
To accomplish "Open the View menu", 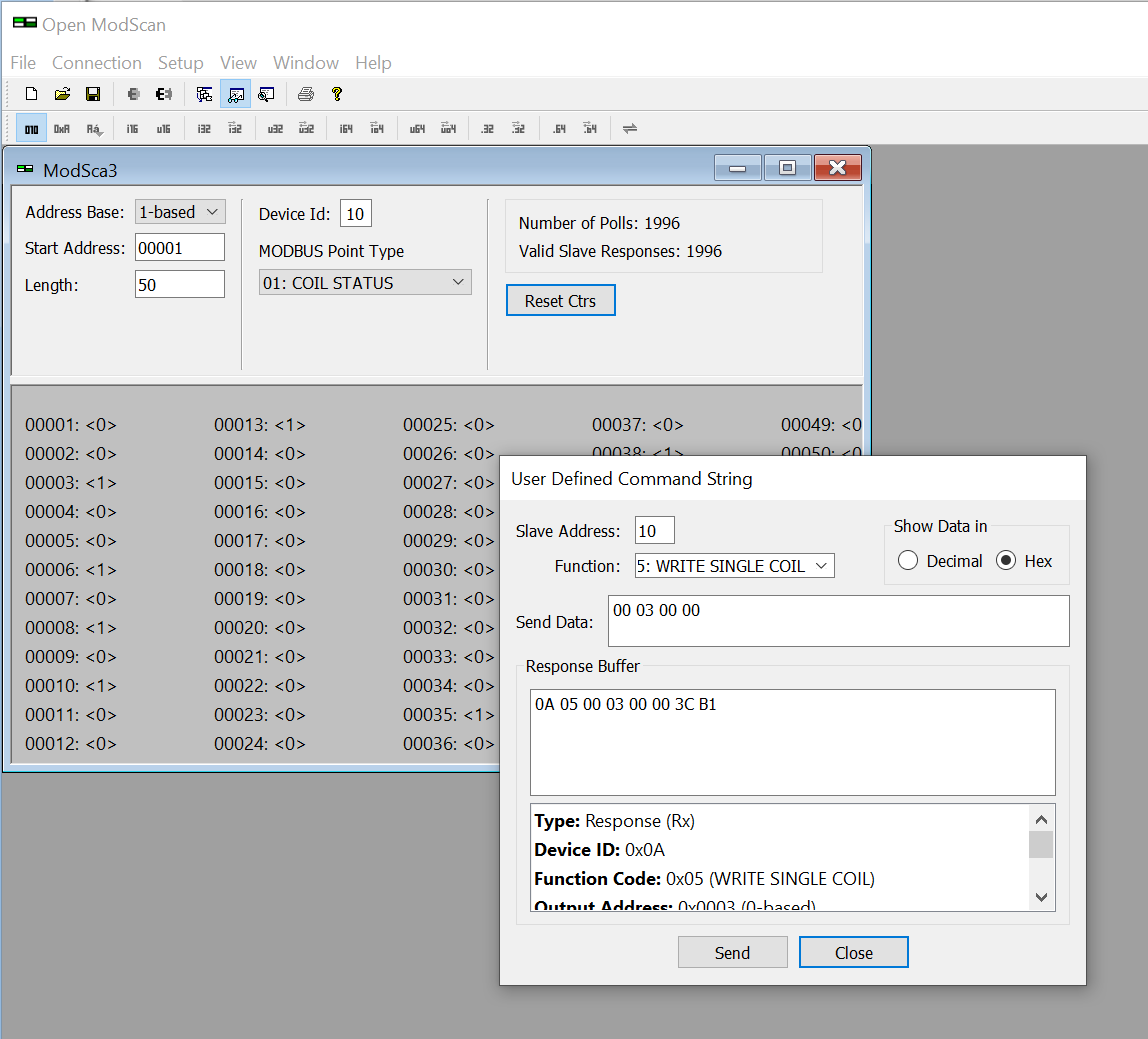I will tap(239, 63).
